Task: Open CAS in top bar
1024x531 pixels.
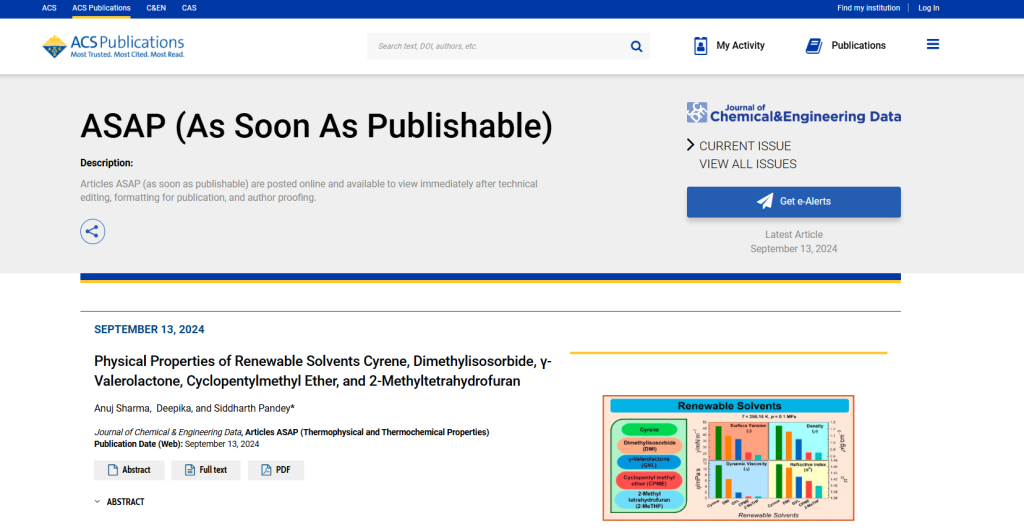Action: [x=189, y=8]
